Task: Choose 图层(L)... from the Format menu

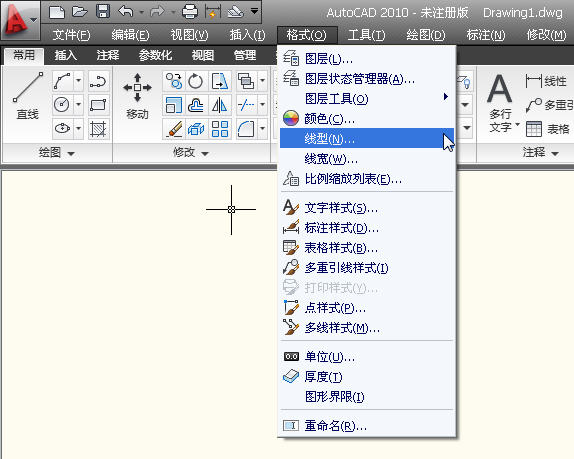Action: [x=367, y=59]
